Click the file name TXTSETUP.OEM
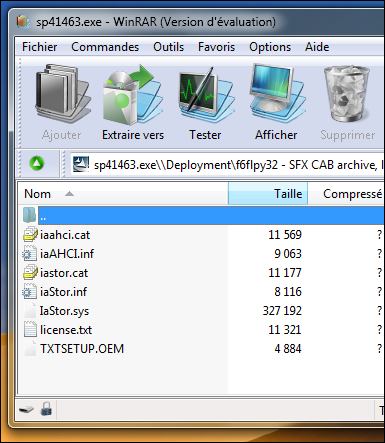The image size is (385, 443). point(82,349)
